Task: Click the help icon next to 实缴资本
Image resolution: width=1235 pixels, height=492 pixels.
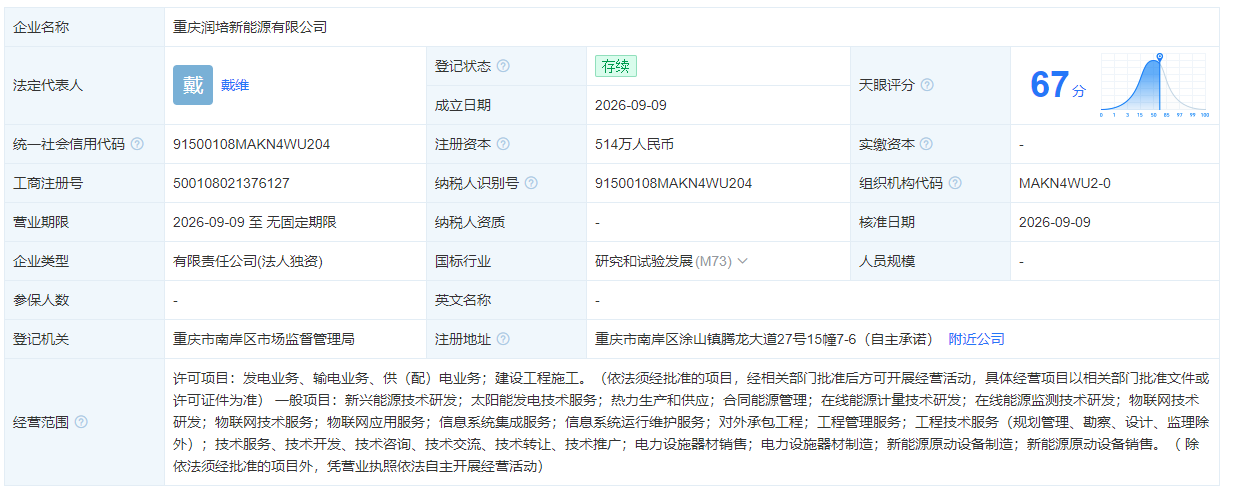Action: pos(927,144)
